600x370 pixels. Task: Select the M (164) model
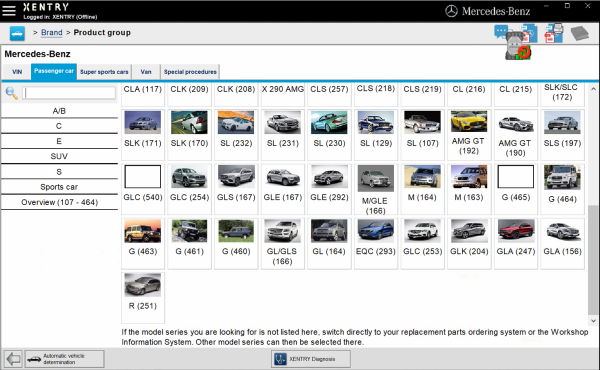pyautogui.click(x=422, y=189)
